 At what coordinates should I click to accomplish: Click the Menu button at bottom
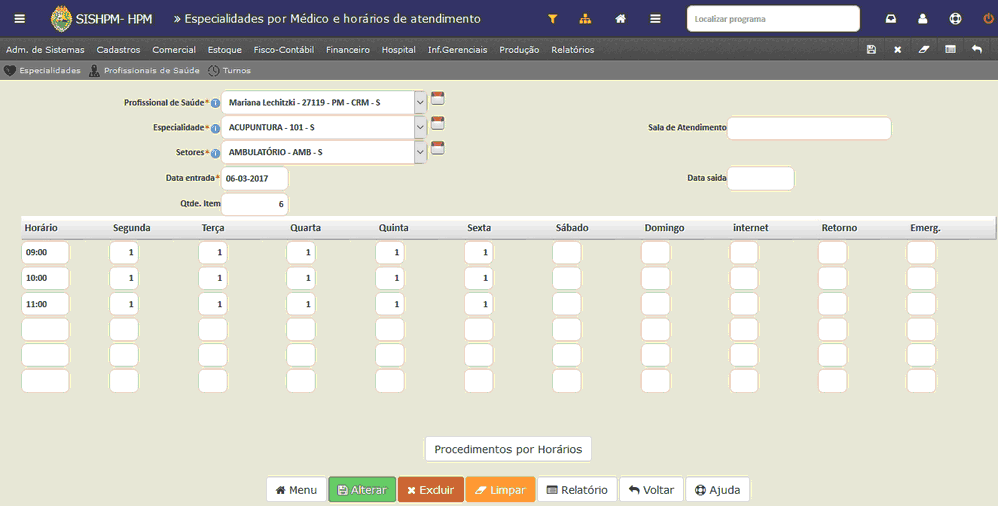(x=296, y=489)
